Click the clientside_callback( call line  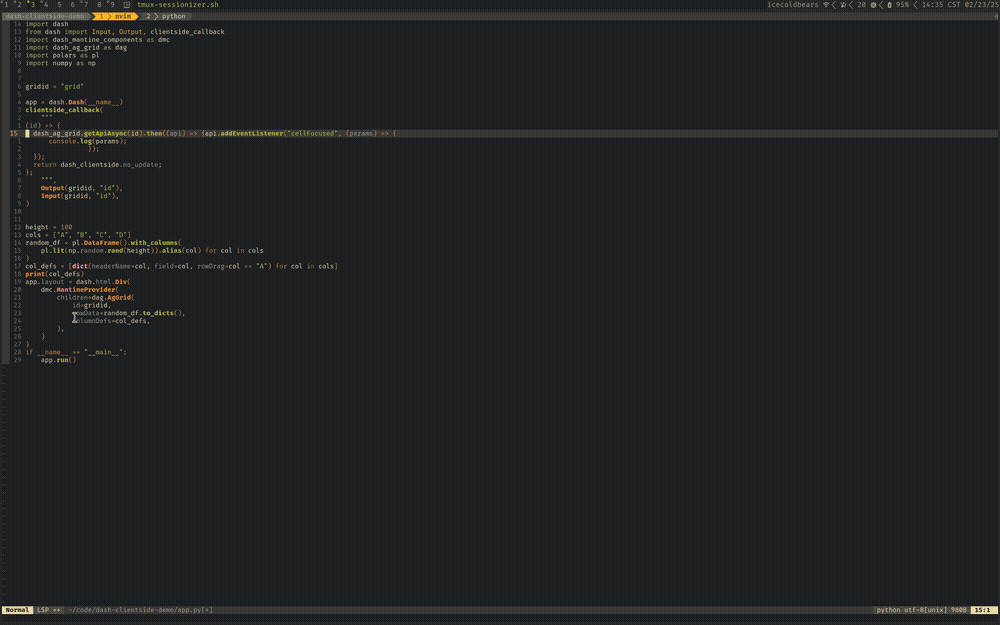pyautogui.click(x=64, y=110)
